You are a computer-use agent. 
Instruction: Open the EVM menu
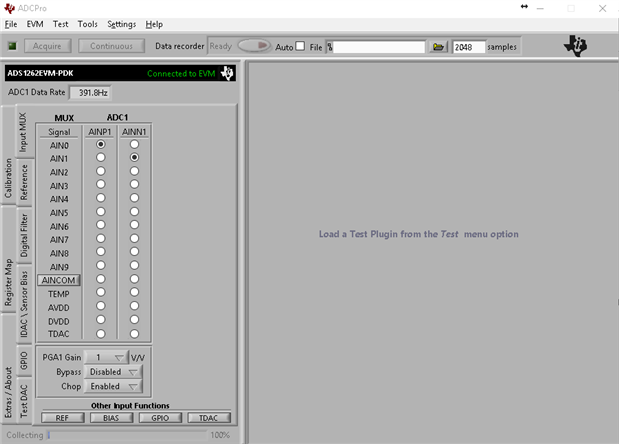35,24
